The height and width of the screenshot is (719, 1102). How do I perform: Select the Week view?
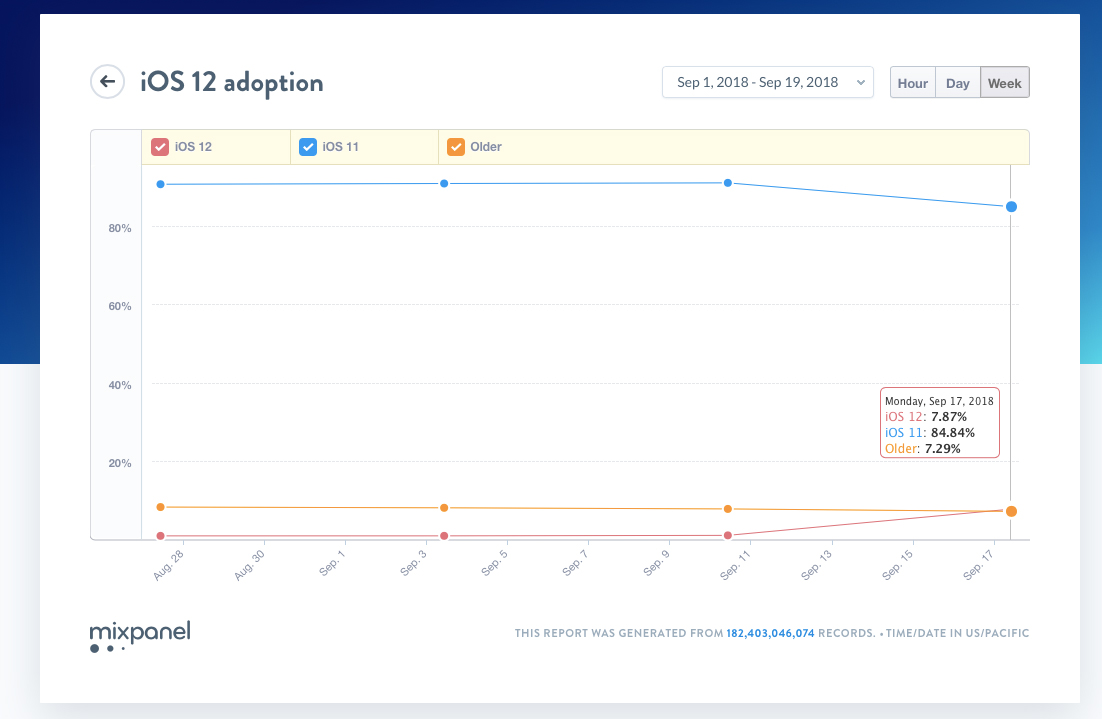click(1004, 83)
